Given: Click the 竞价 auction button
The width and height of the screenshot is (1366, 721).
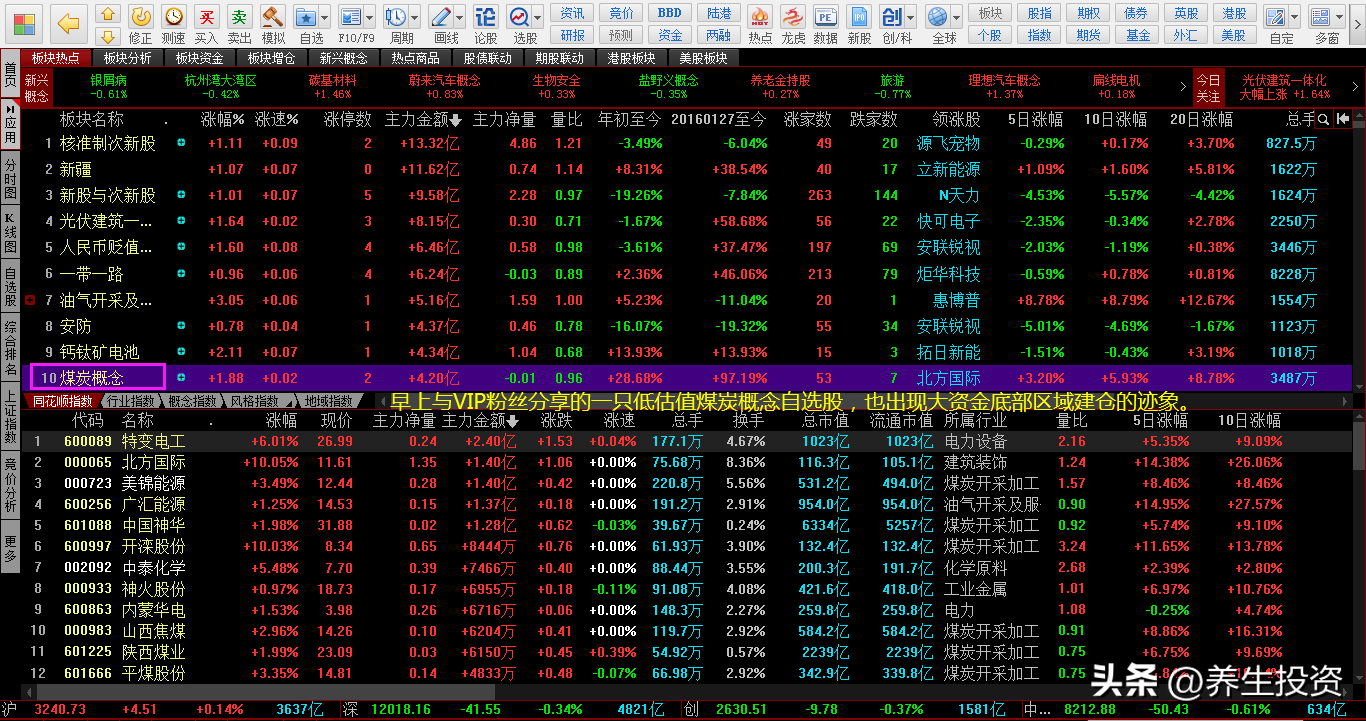Looking at the screenshot, I should (x=621, y=13).
